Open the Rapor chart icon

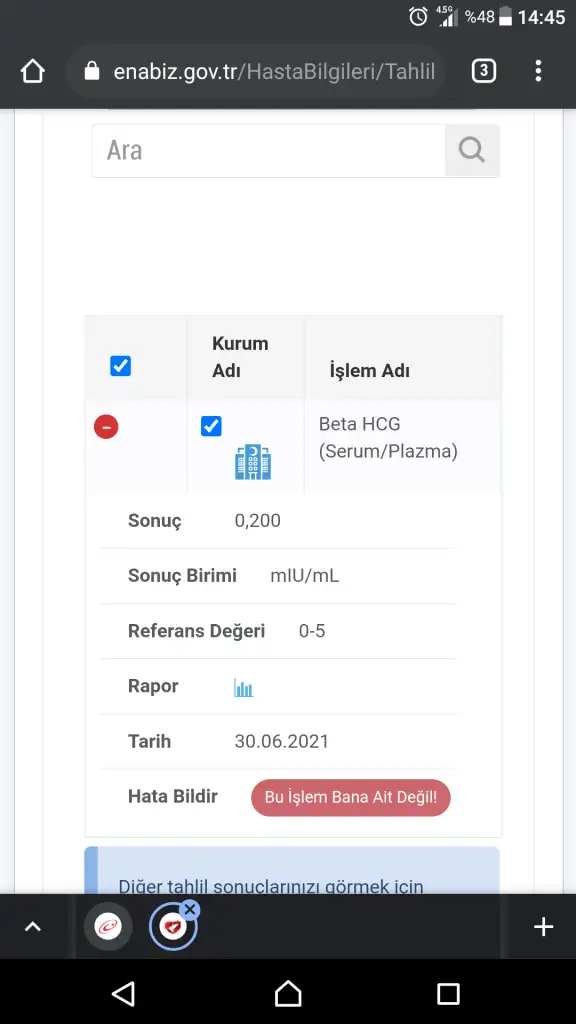pos(244,687)
